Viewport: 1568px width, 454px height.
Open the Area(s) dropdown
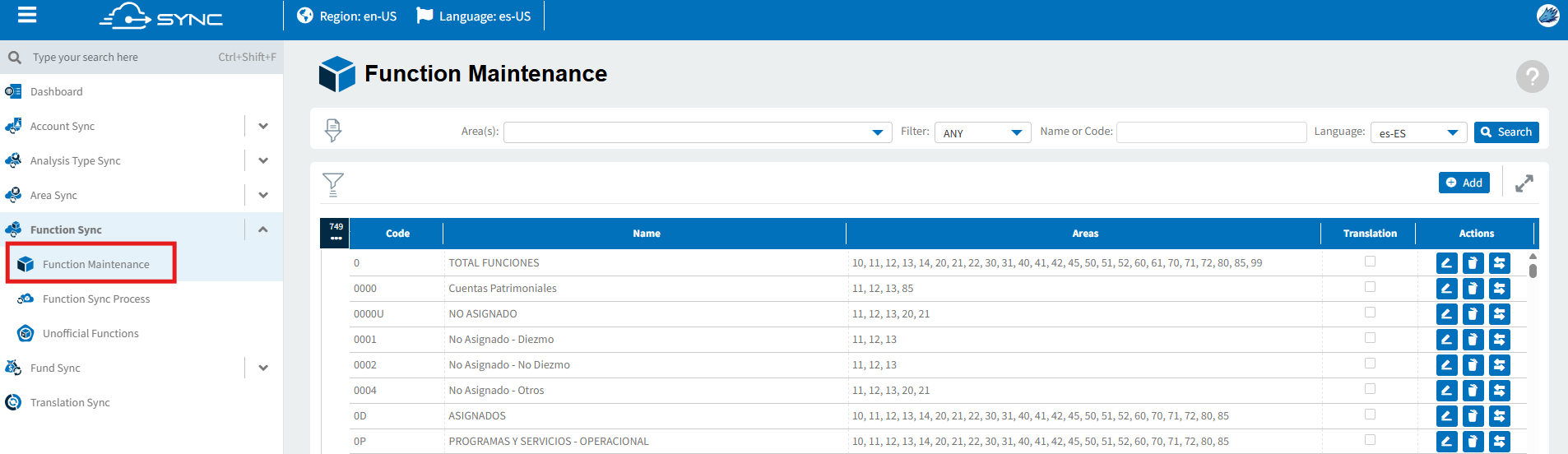698,132
